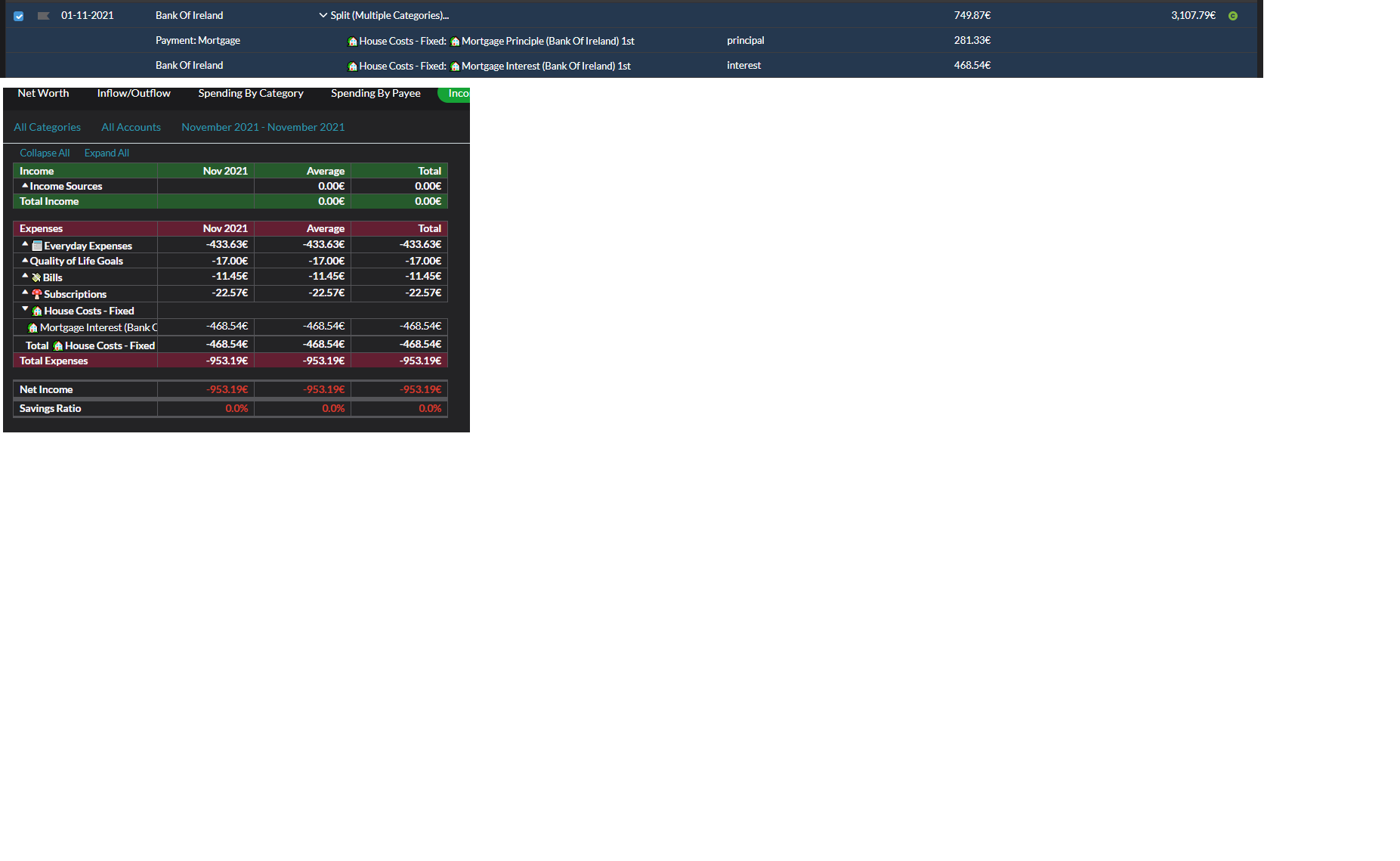Expand the Income Sources row
The height and width of the screenshot is (861, 1400).
click(25, 185)
